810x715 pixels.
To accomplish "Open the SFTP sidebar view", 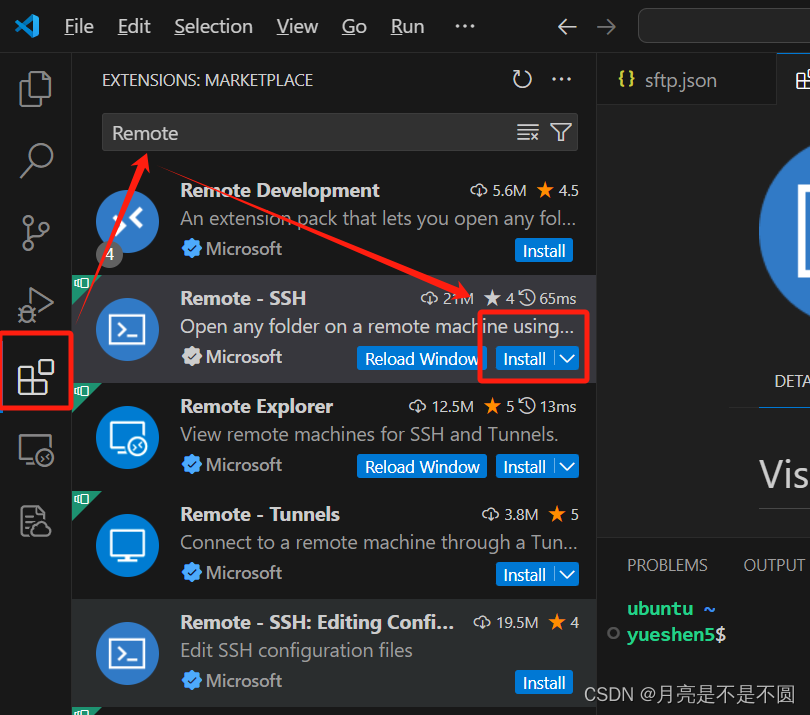I will (35, 522).
